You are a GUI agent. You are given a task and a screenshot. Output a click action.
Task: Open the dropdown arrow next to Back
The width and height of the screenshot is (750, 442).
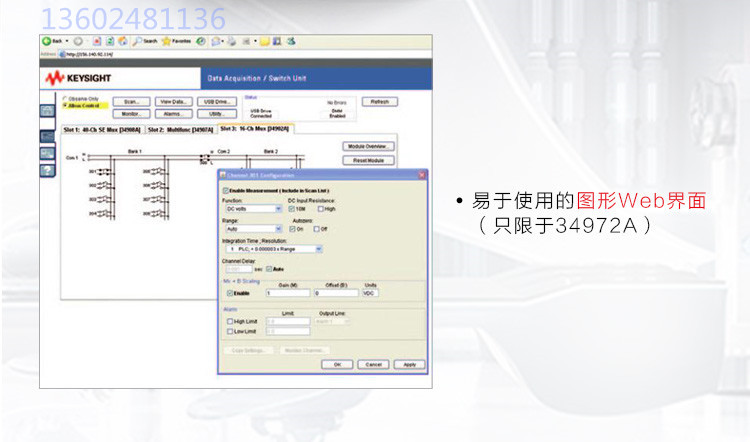[x=67, y=41]
